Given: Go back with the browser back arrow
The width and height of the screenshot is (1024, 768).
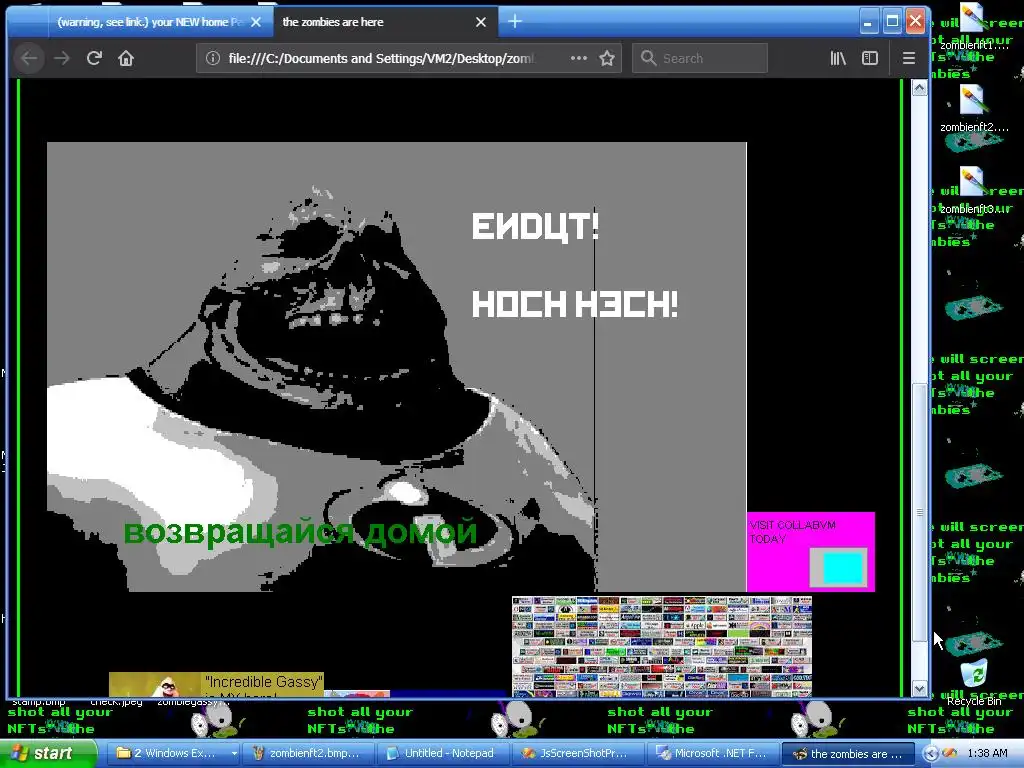Looking at the screenshot, I should [29, 58].
